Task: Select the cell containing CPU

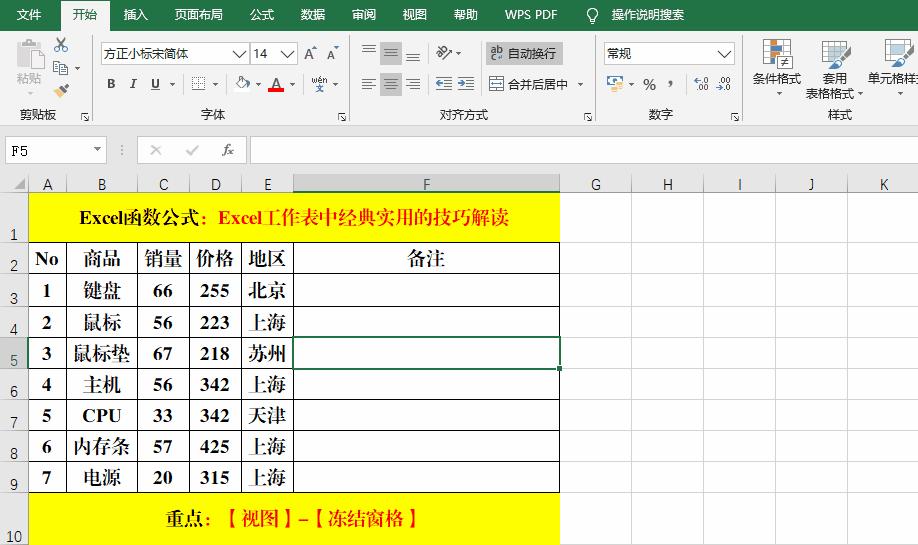Action: [102, 415]
